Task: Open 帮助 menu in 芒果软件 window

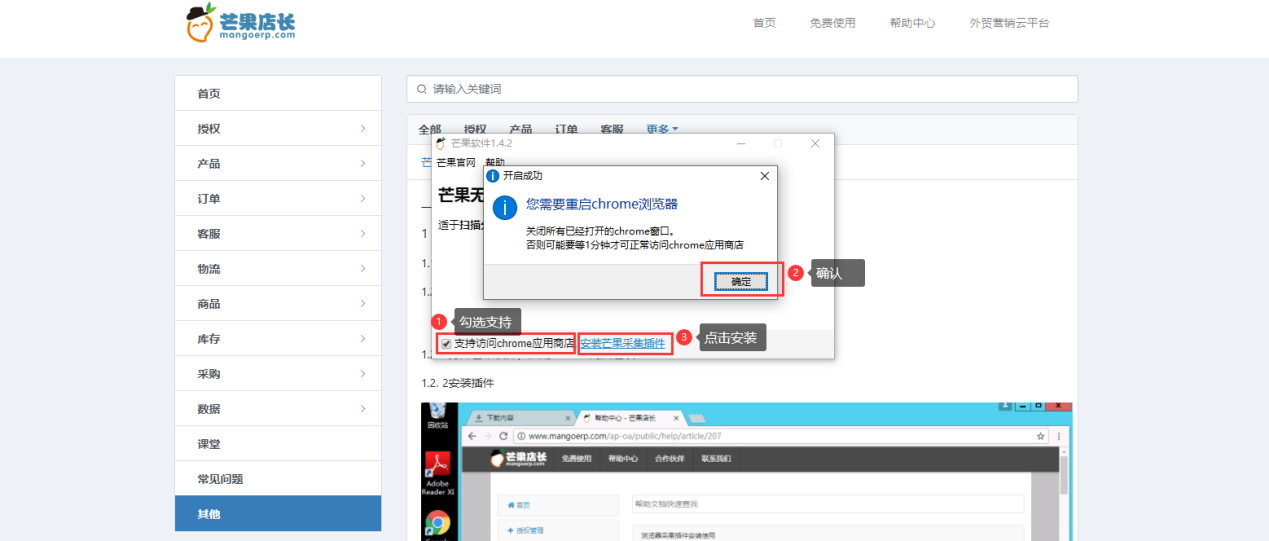Action: click(495, 162)
